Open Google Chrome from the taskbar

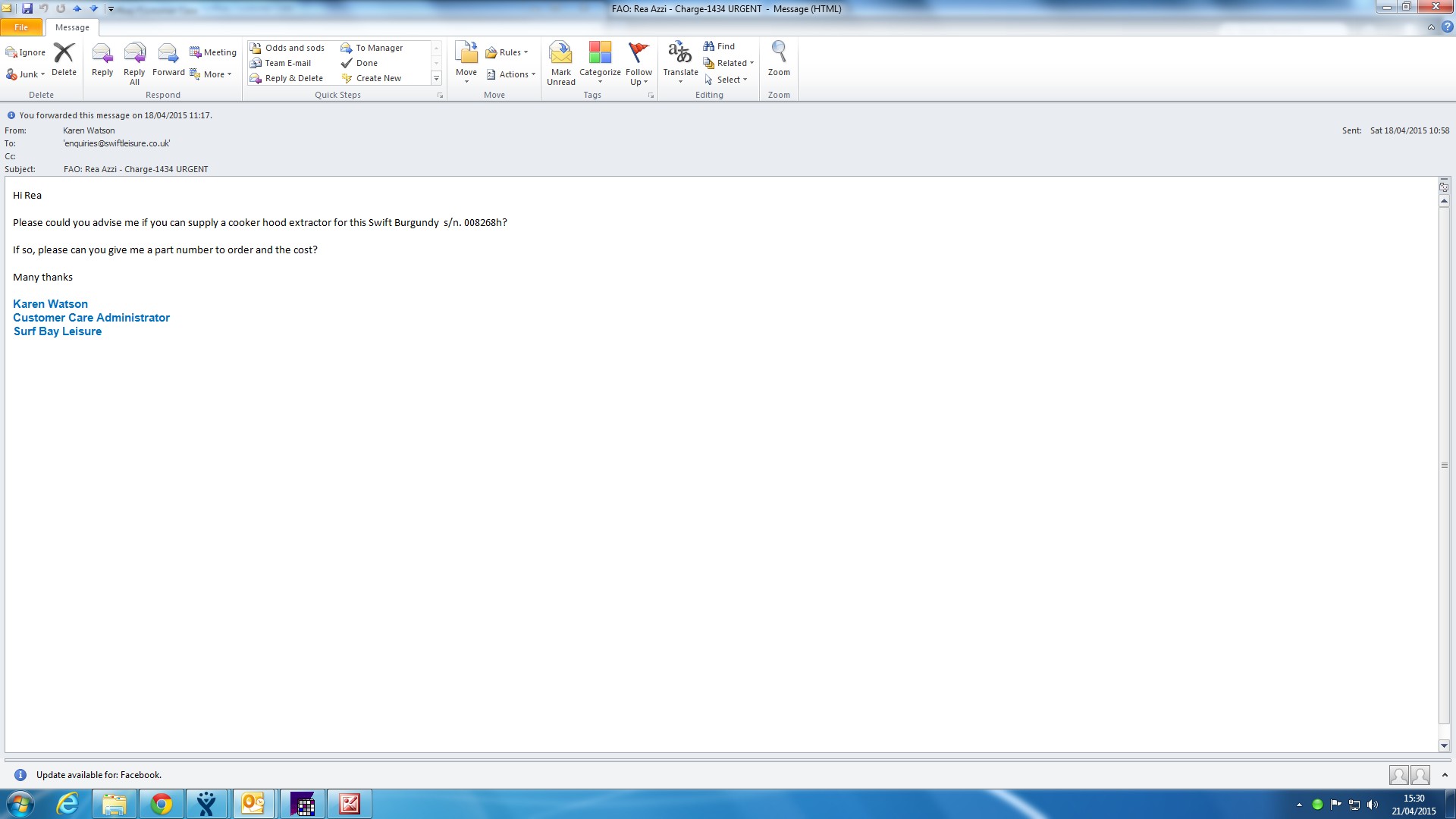161,804
